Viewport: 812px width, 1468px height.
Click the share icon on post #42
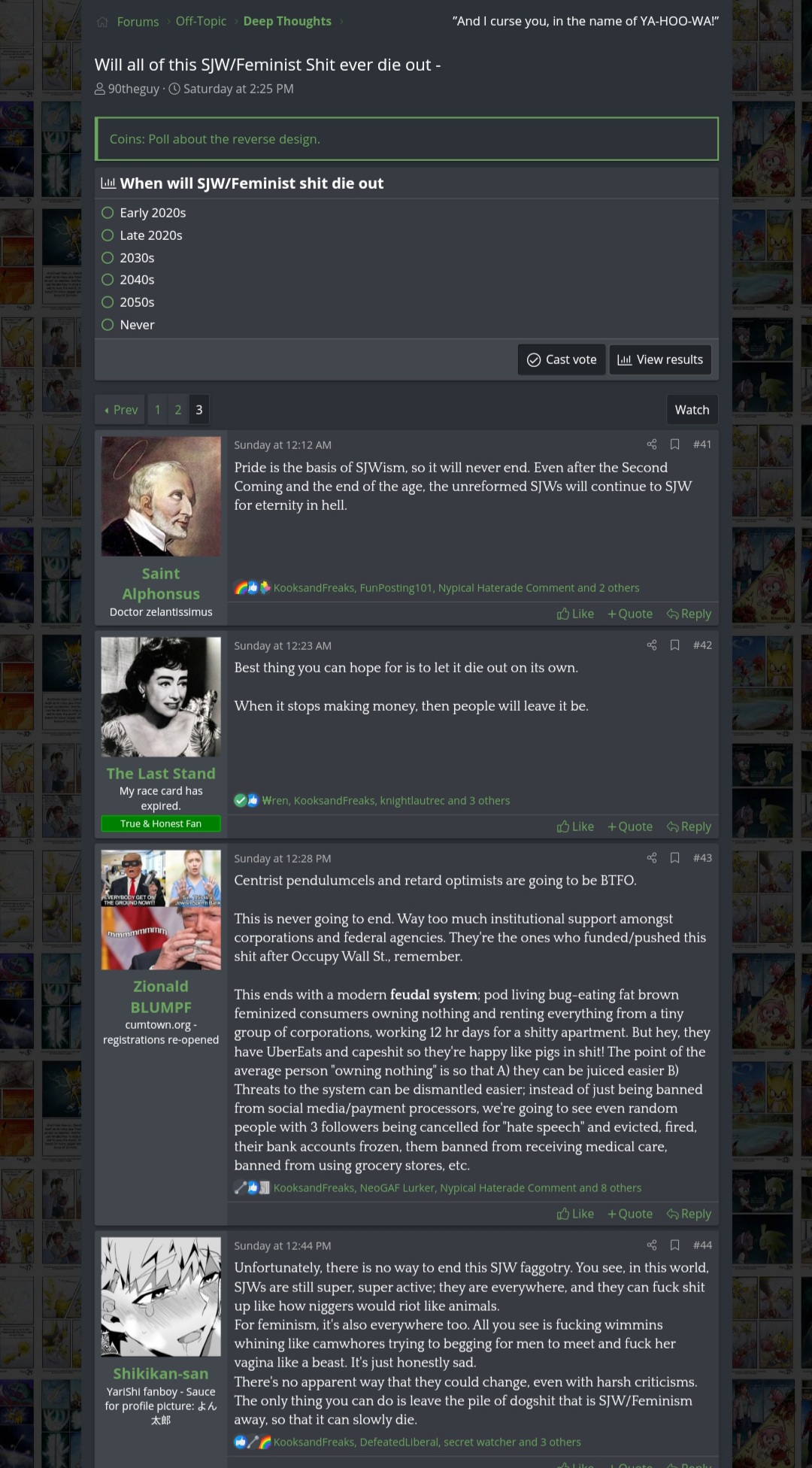pyautogui.click(x=652, y=645)
